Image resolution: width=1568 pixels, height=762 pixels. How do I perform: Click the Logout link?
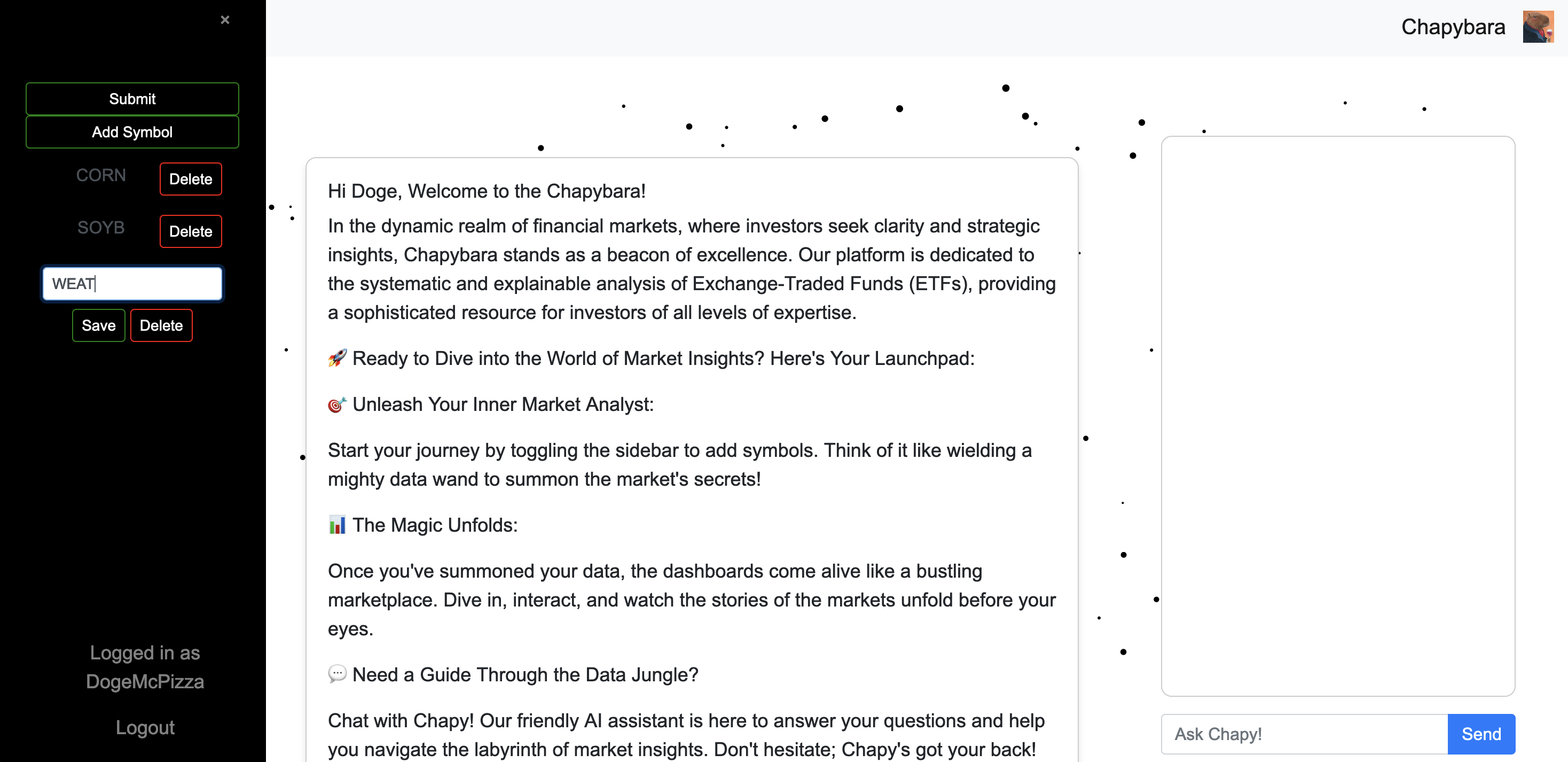[x=145, y=727]
